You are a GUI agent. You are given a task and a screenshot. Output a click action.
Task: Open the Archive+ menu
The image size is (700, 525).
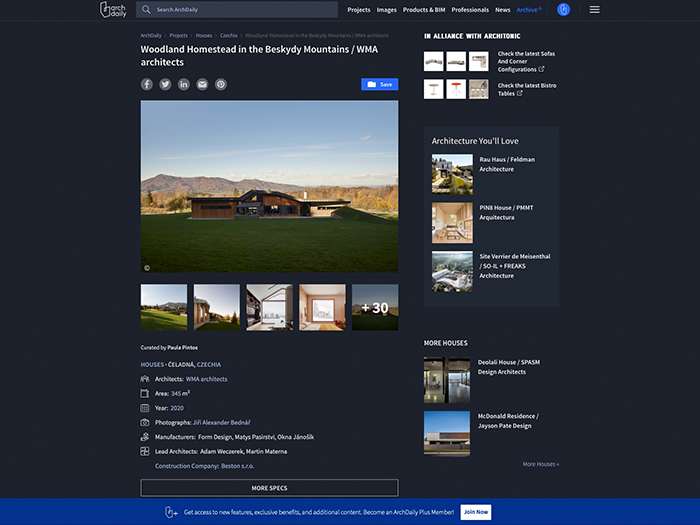[529, 9]
